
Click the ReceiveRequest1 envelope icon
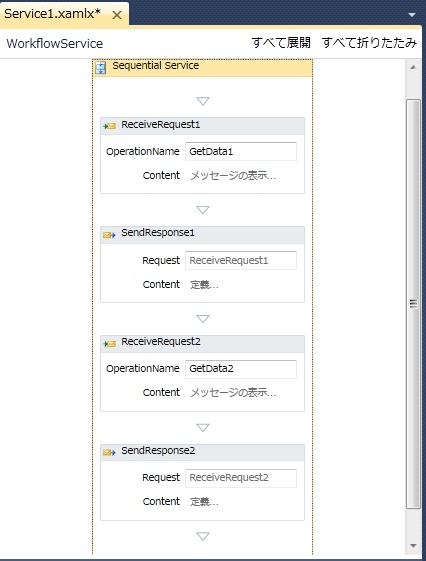coord(110,126)
